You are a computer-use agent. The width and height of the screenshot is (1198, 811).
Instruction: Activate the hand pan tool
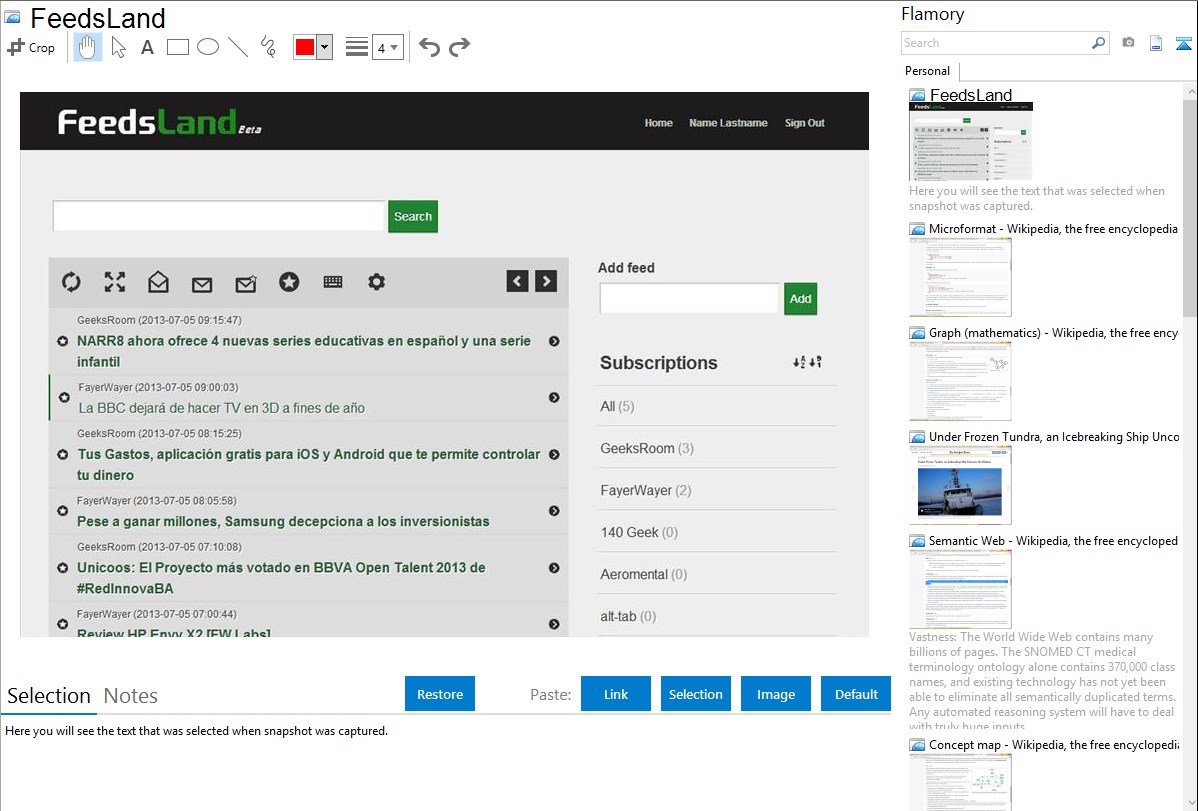pos(87,47)
